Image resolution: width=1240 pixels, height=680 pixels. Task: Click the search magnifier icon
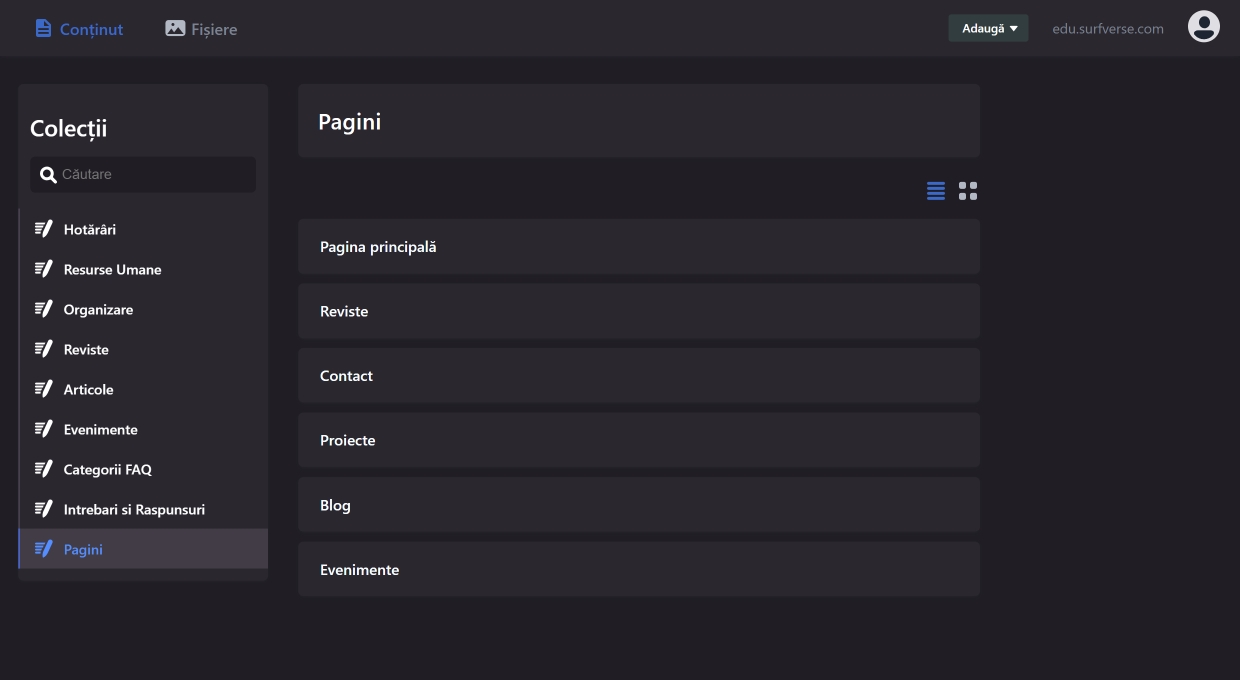48,174
